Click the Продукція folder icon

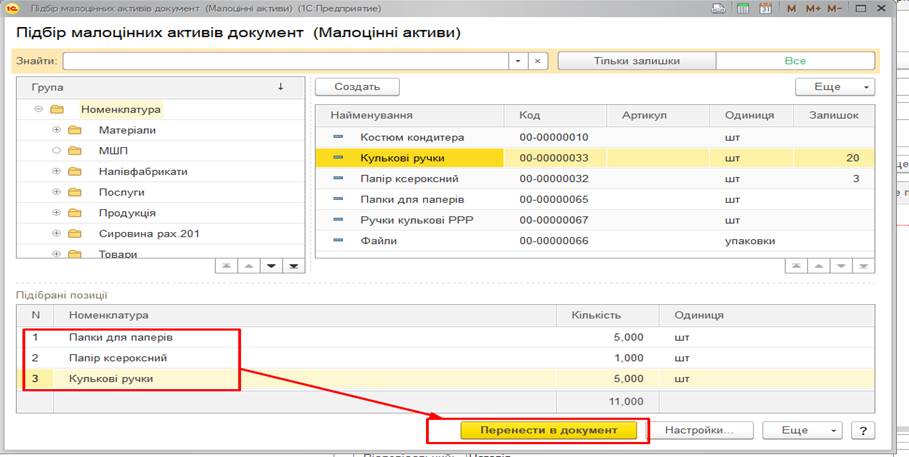(x=75, y=213)
